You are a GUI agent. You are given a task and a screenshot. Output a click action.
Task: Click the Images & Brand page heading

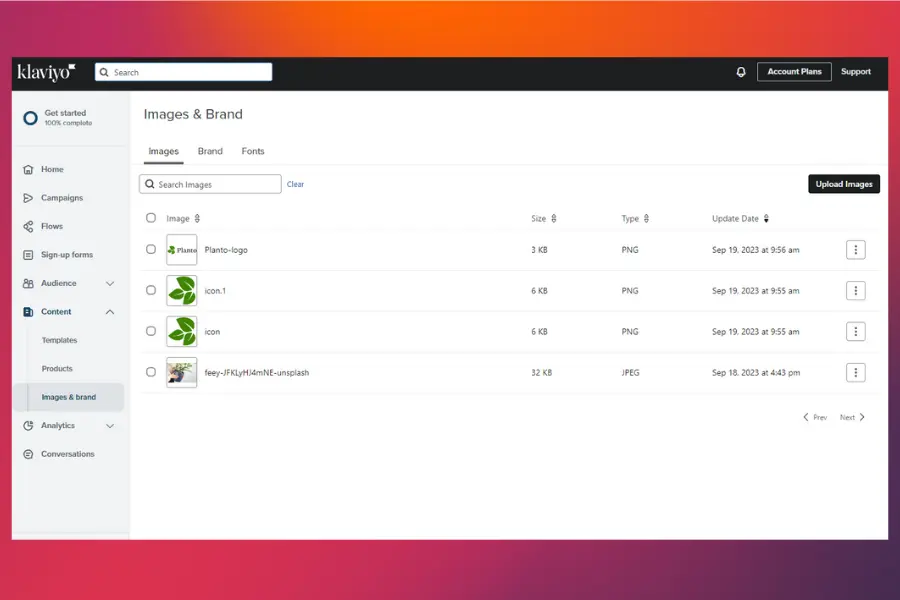point(193,114)
